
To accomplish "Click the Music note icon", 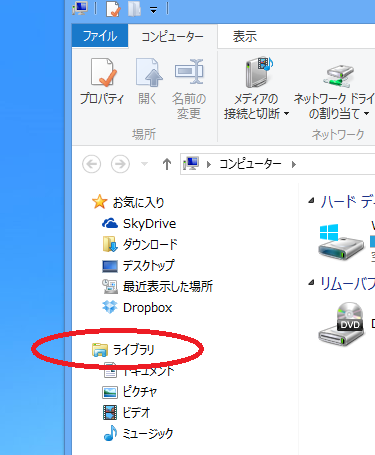I will point(110,433).
